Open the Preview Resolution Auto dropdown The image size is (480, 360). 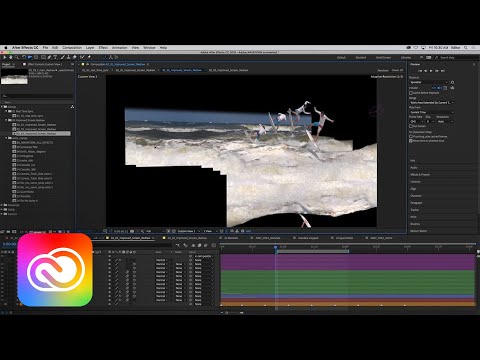click(x=445, y=122)
